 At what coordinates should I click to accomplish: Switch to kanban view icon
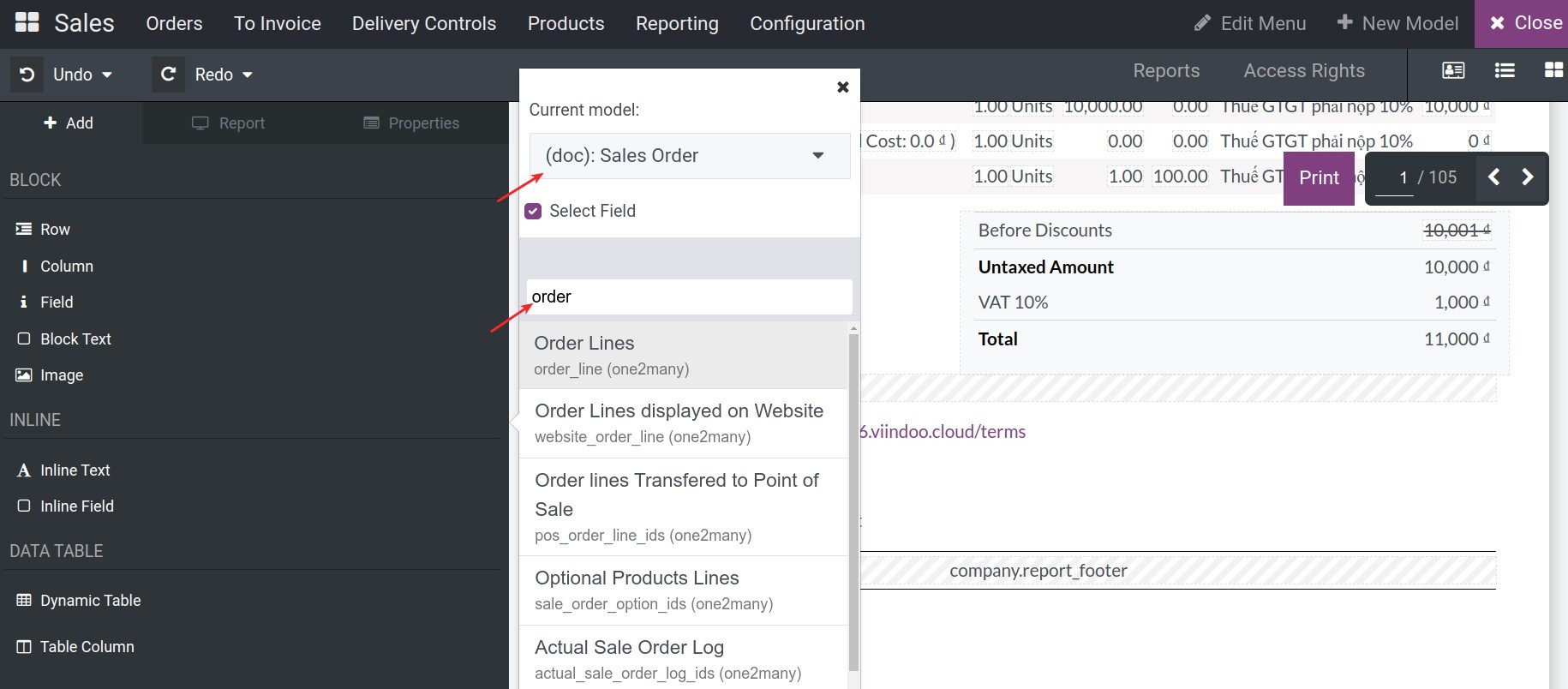click(1553, 70)
